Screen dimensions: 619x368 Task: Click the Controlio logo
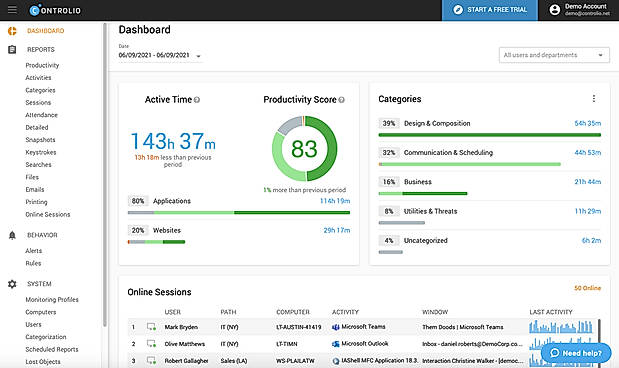pyautogui.click(x=55, y=10)
